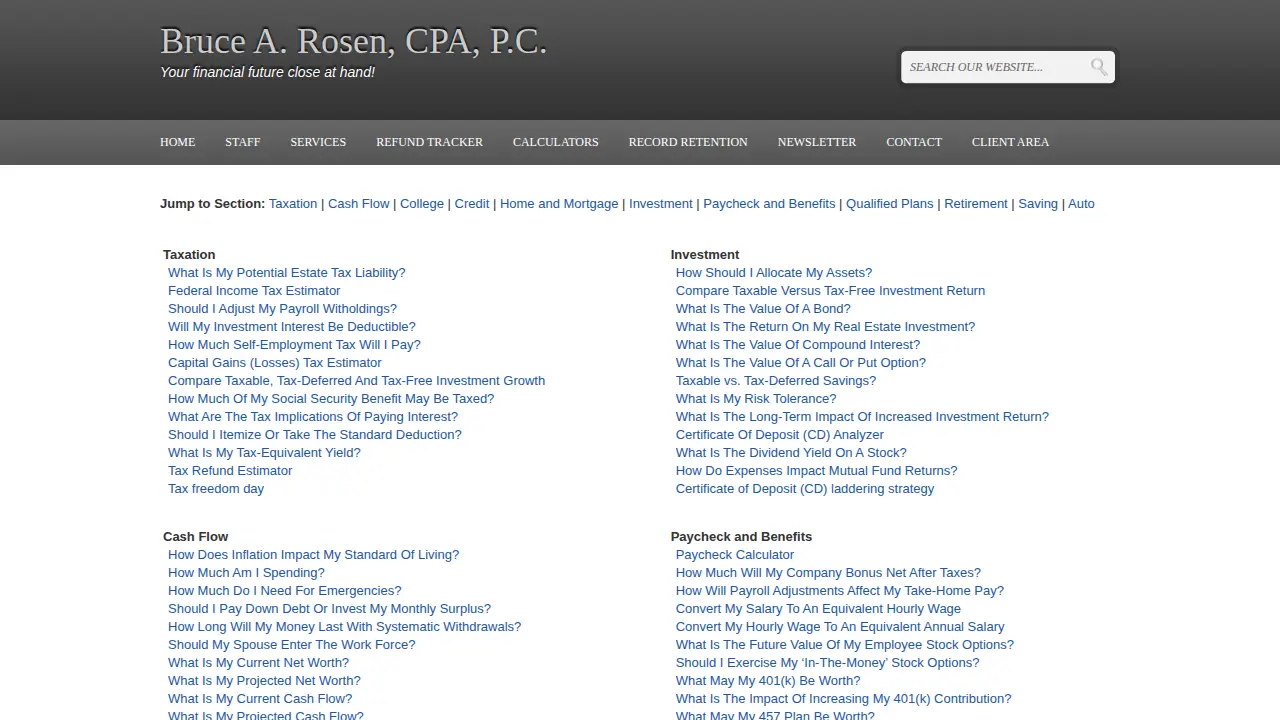This screenshot has height=720, width=1280.
Task: Jump to the Investment section link
Action: pos(661,204)
